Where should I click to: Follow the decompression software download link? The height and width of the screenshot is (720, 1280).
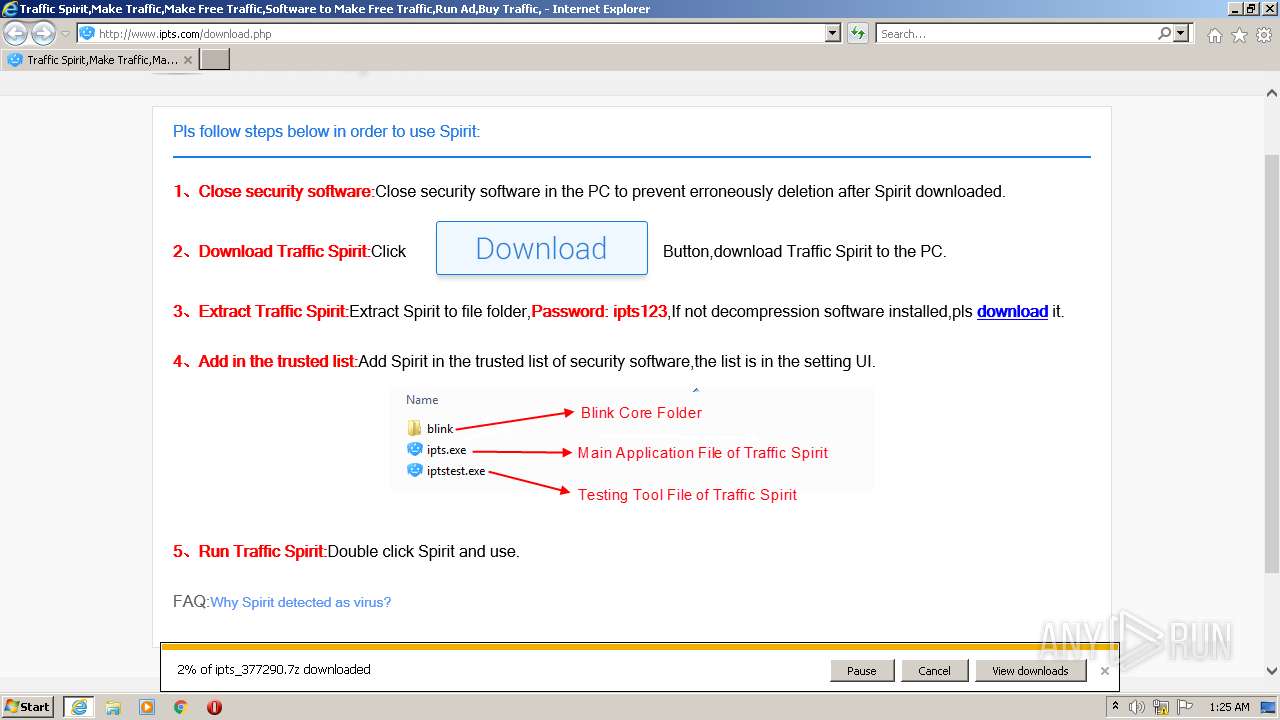[1012, 311]
